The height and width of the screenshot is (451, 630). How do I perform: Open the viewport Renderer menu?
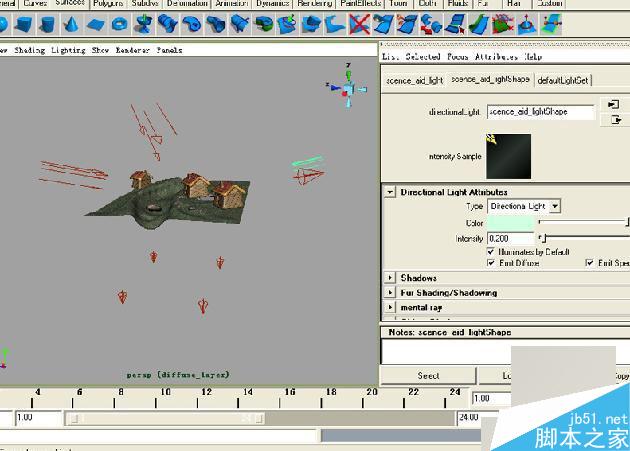[x=133, y=50]
